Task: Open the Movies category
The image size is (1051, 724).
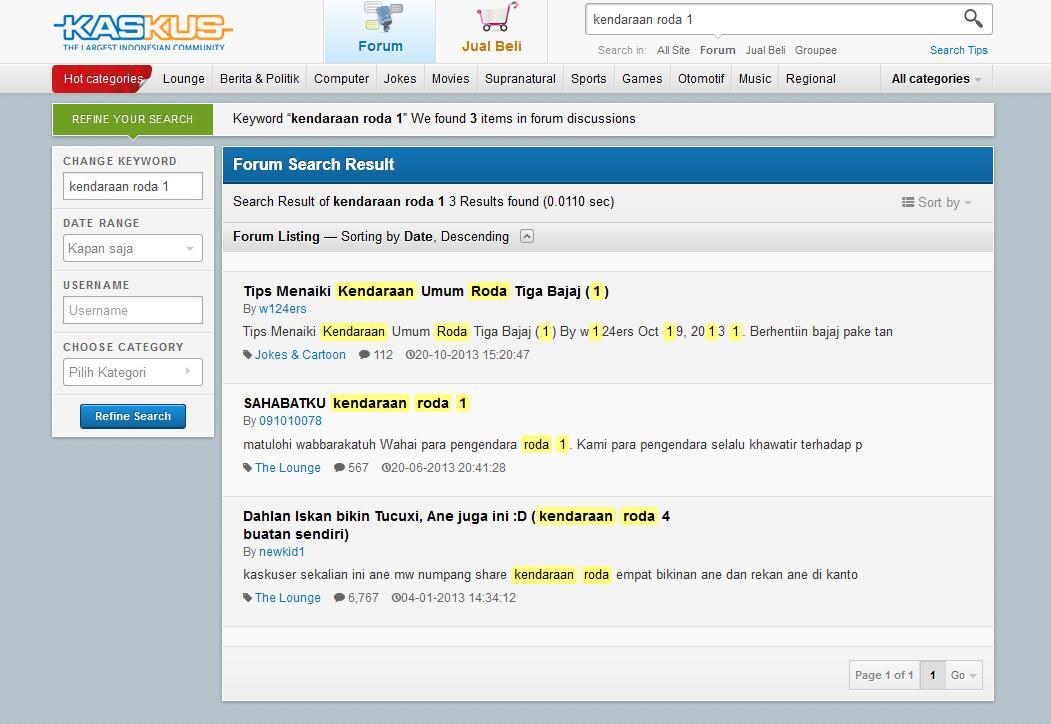Action: [x=450, y=79]
